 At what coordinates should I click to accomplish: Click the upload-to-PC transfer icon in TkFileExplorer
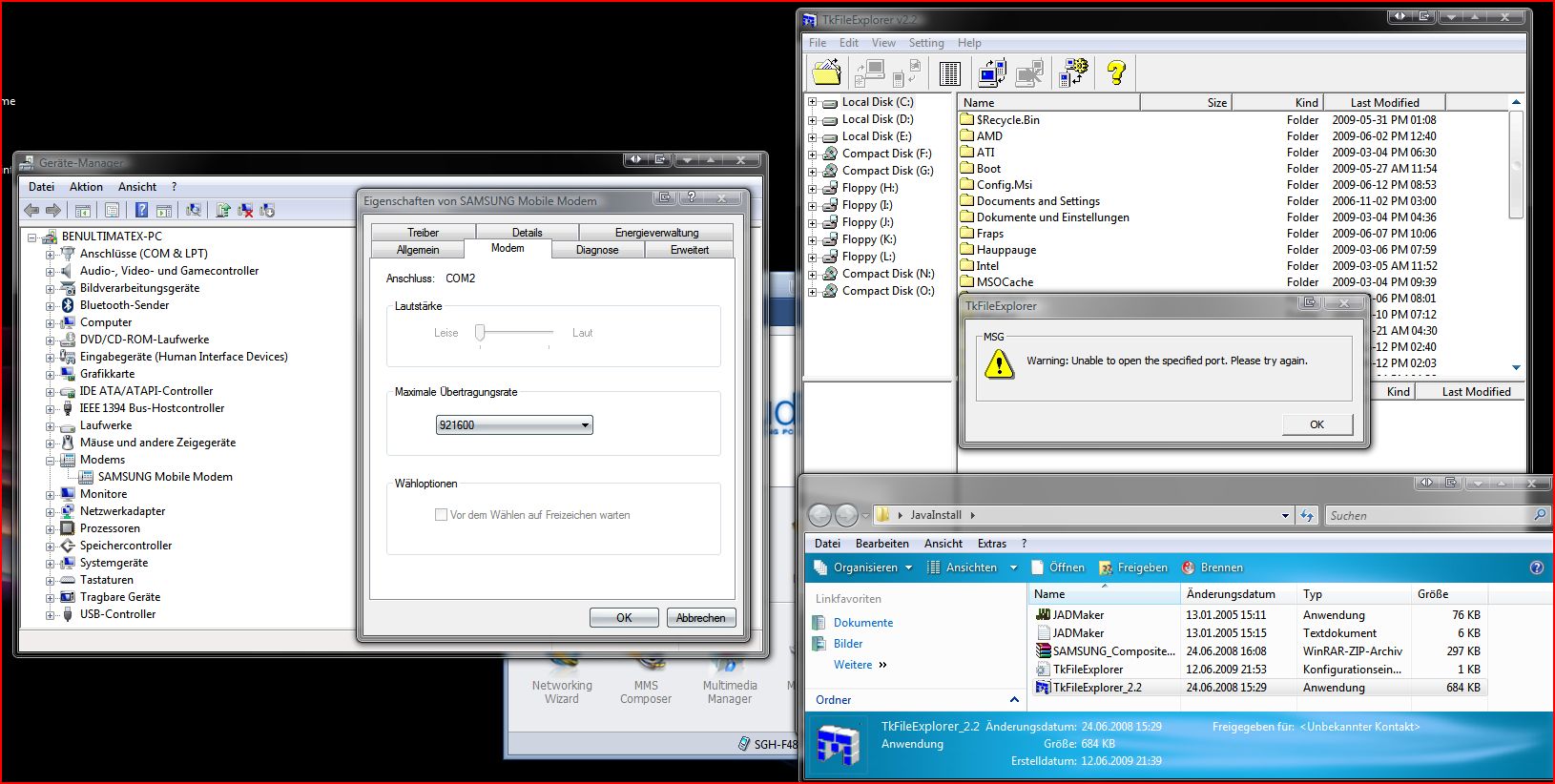point(870,73)
